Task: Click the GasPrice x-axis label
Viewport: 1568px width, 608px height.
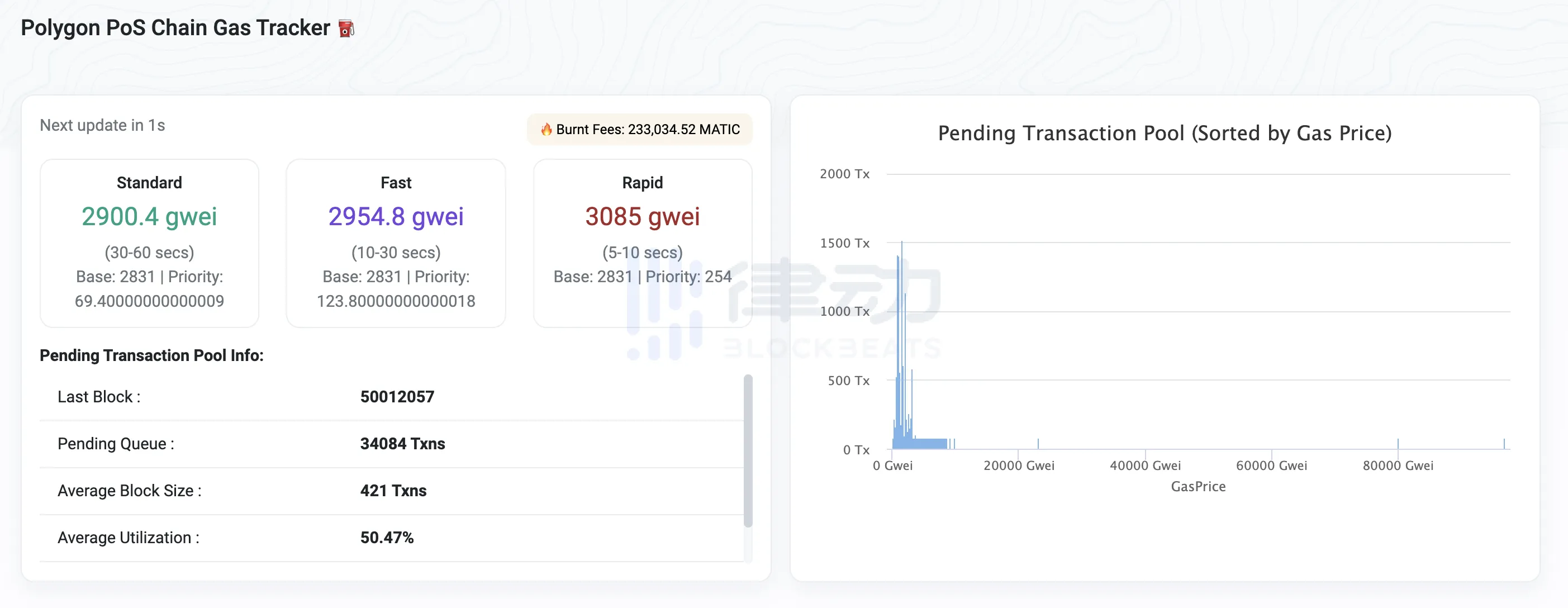Action: (x=1198, y=486)
